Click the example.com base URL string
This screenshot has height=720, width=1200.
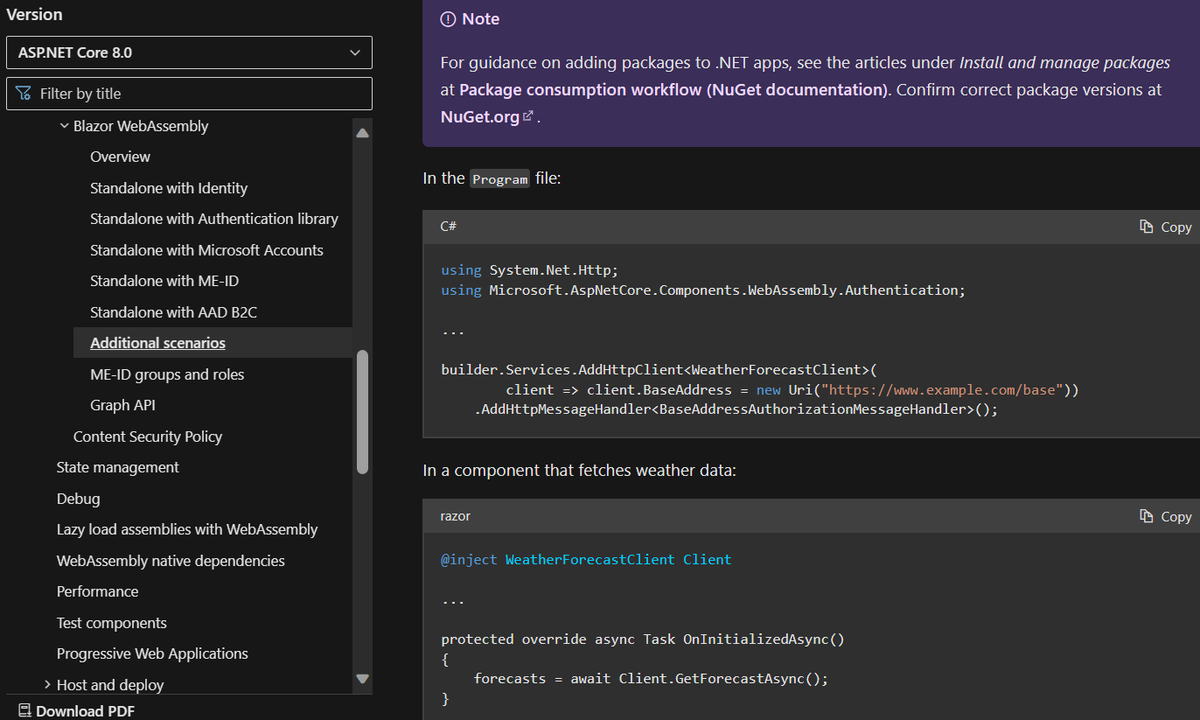click(x=943, y=389)
